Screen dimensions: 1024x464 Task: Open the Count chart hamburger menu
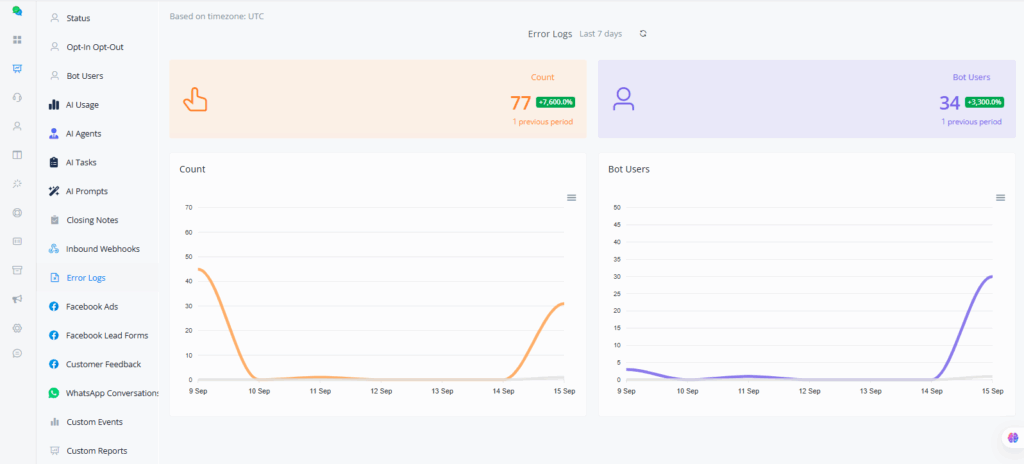click(x=571, y=198)
